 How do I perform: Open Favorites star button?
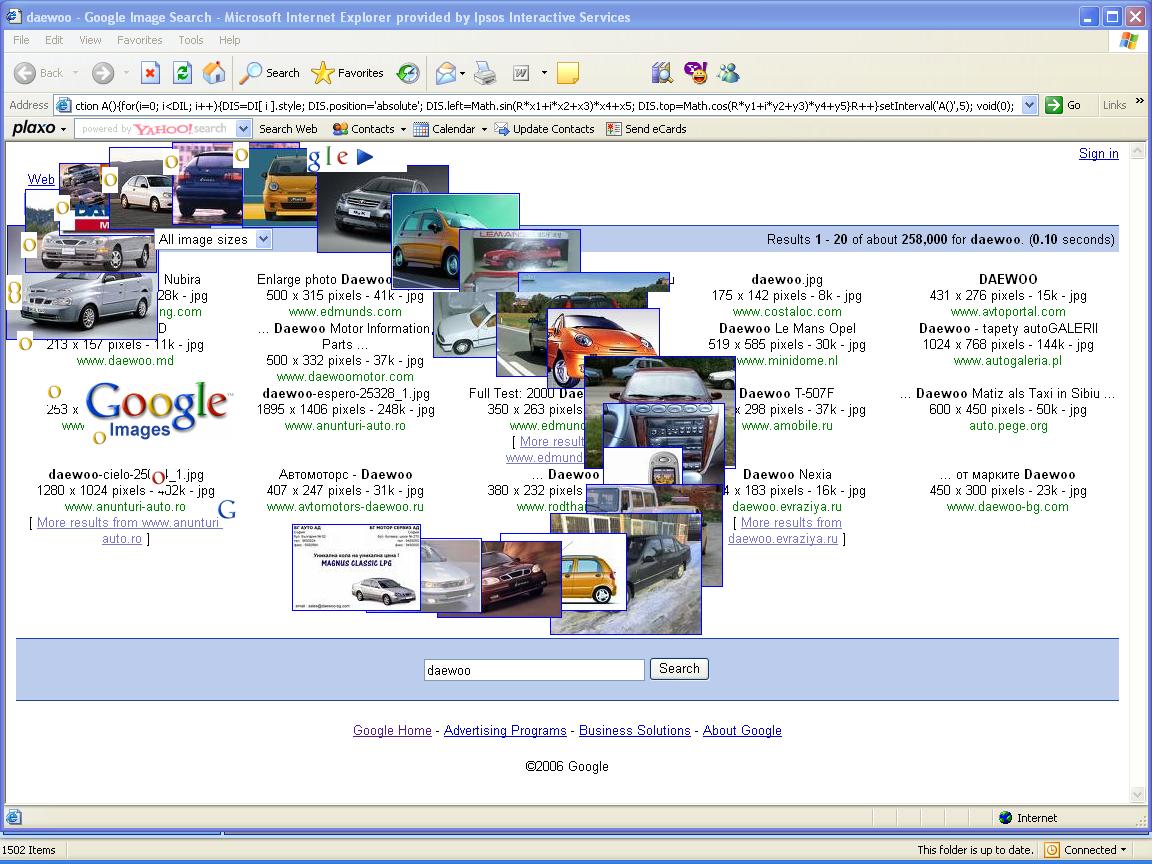[348, 73]
